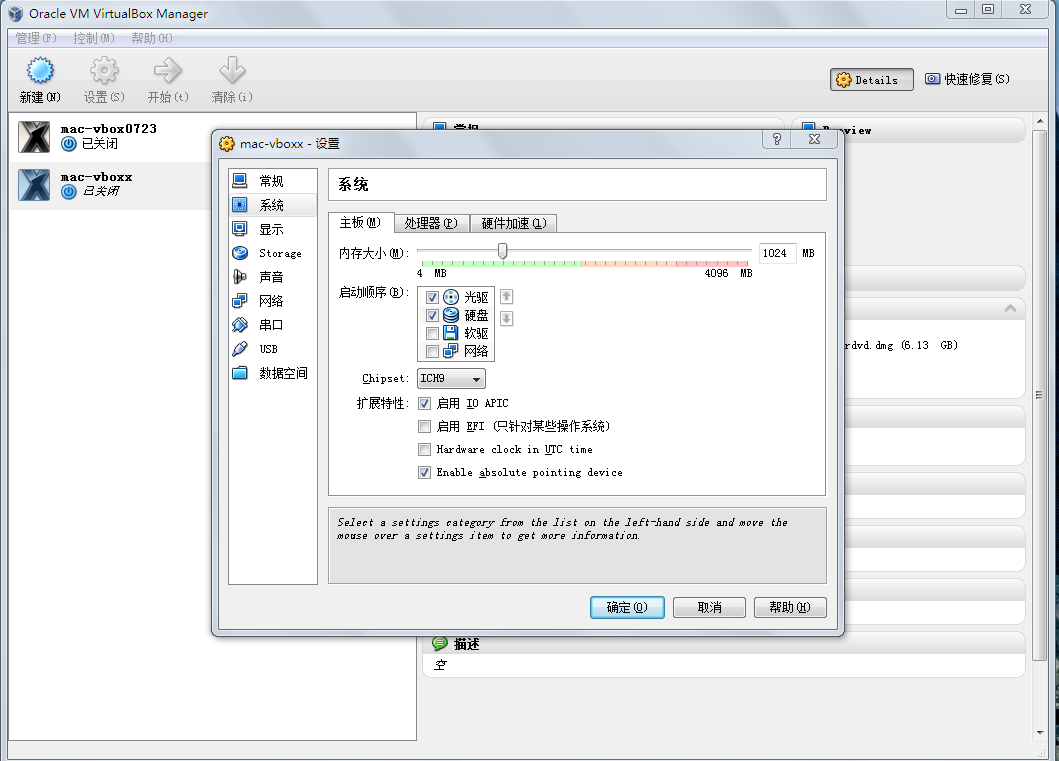
Task: Open the 管理 (File) menu
Action: tap(36, 38)
